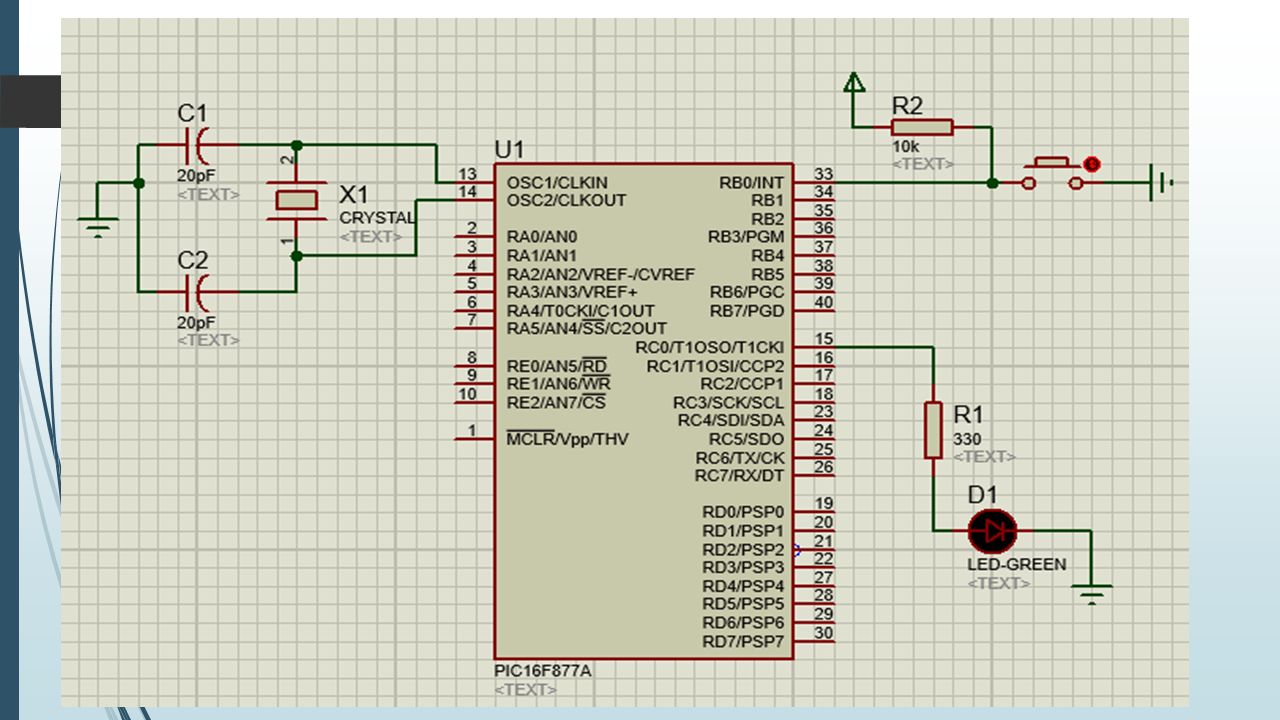Click the RA0/AN0 pin label

[x=541, y=237]
